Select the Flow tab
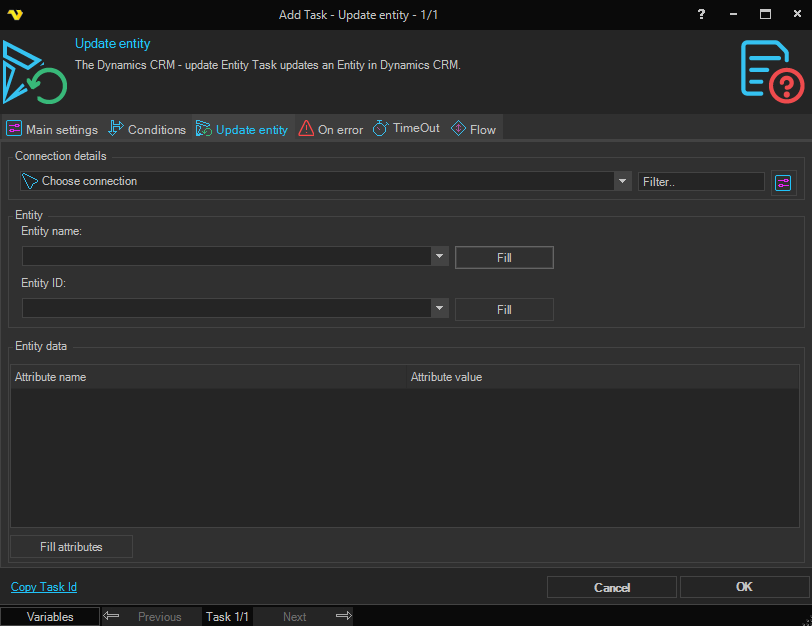Image resolution: width=812 pixels, height=626 pixels. [x=474, y=129]
